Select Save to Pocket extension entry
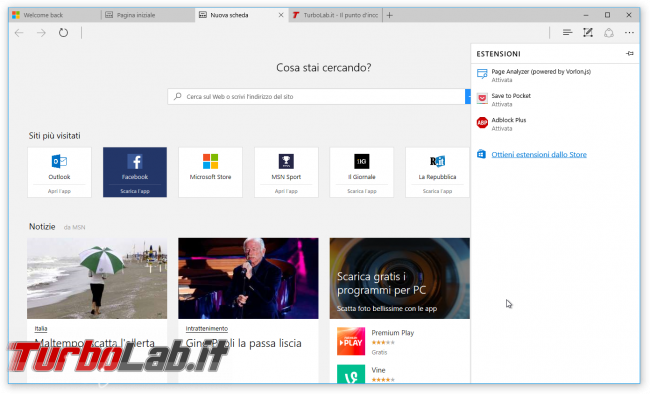 tap(555, 100)
